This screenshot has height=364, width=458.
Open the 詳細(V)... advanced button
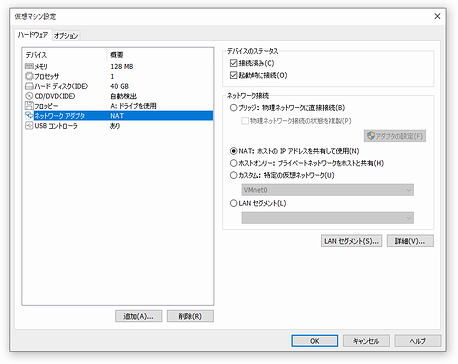pyautogui.click(x=410, y=241)
